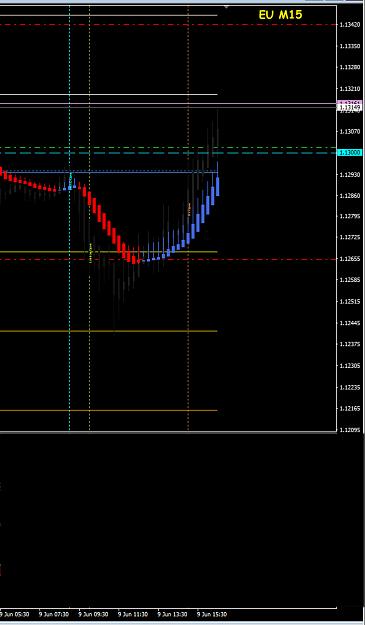The image size is (365, 625).
Task: Select the red dash-dot line at 1.13420
Action: click(x=168, y=25)
